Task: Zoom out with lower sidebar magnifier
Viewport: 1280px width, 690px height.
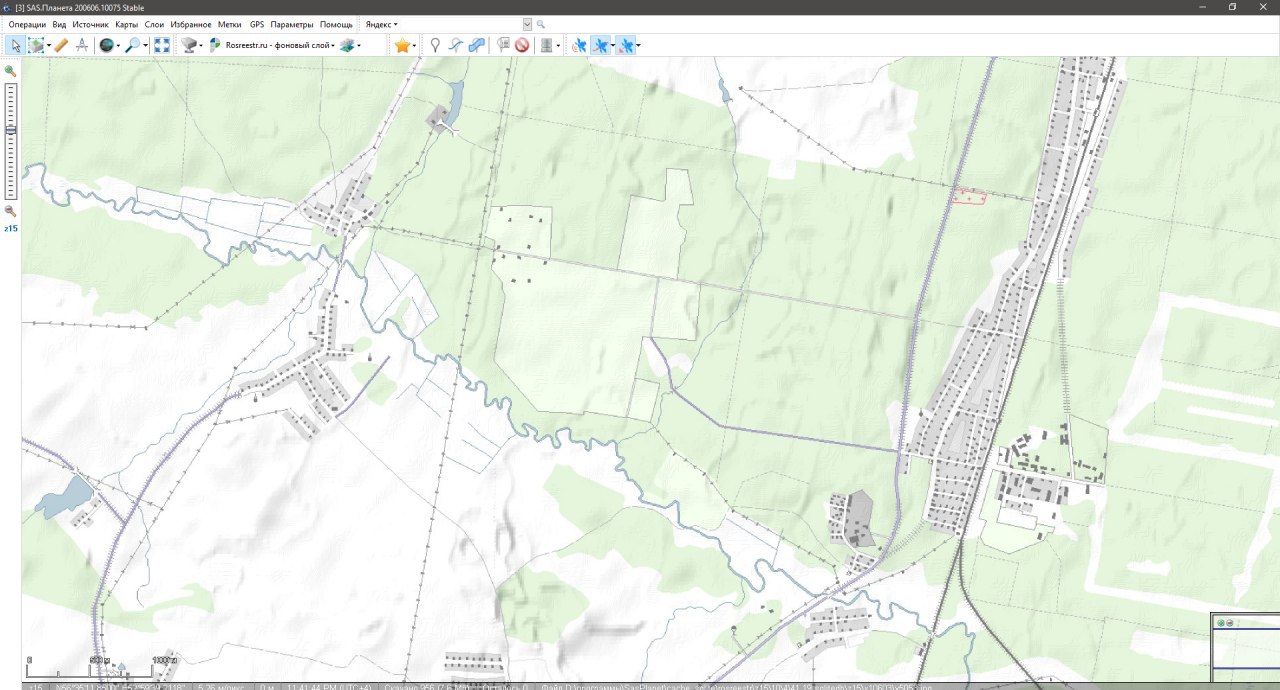Action: [x=10, y=212]
